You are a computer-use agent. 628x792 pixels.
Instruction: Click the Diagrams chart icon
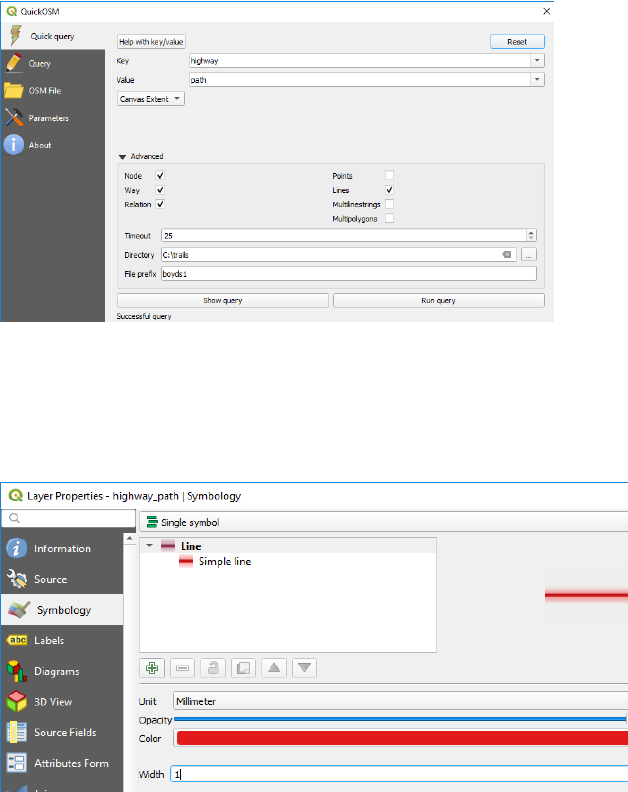16,671
